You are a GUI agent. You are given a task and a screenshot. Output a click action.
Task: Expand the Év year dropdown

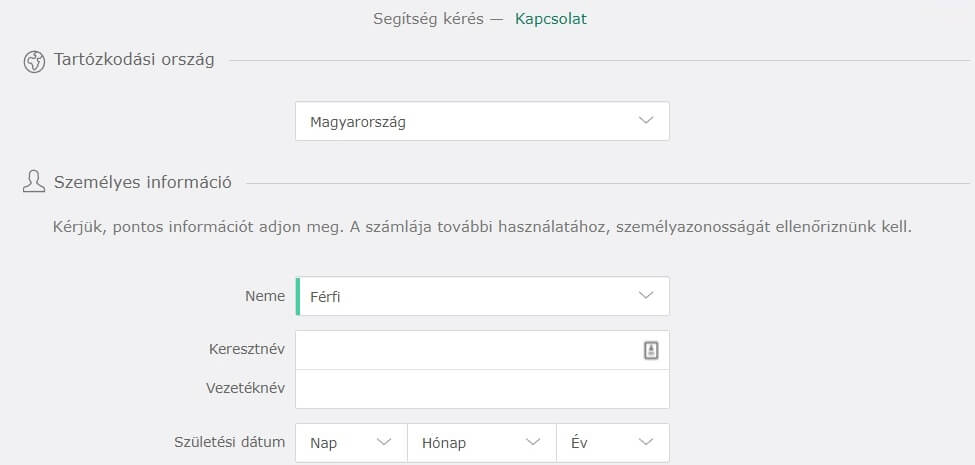coord(613,443)
